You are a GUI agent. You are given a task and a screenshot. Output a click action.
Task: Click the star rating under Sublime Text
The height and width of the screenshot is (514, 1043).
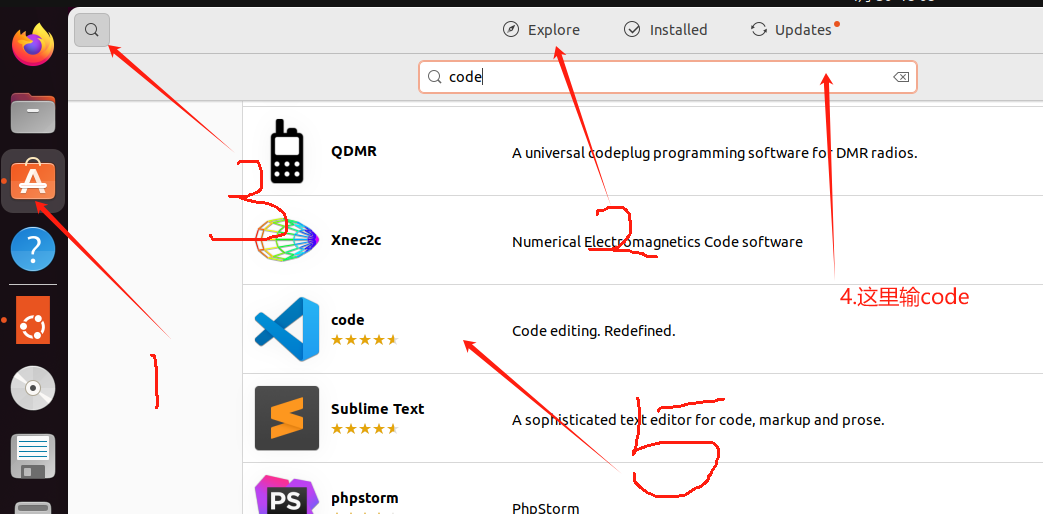pos(364,429)
